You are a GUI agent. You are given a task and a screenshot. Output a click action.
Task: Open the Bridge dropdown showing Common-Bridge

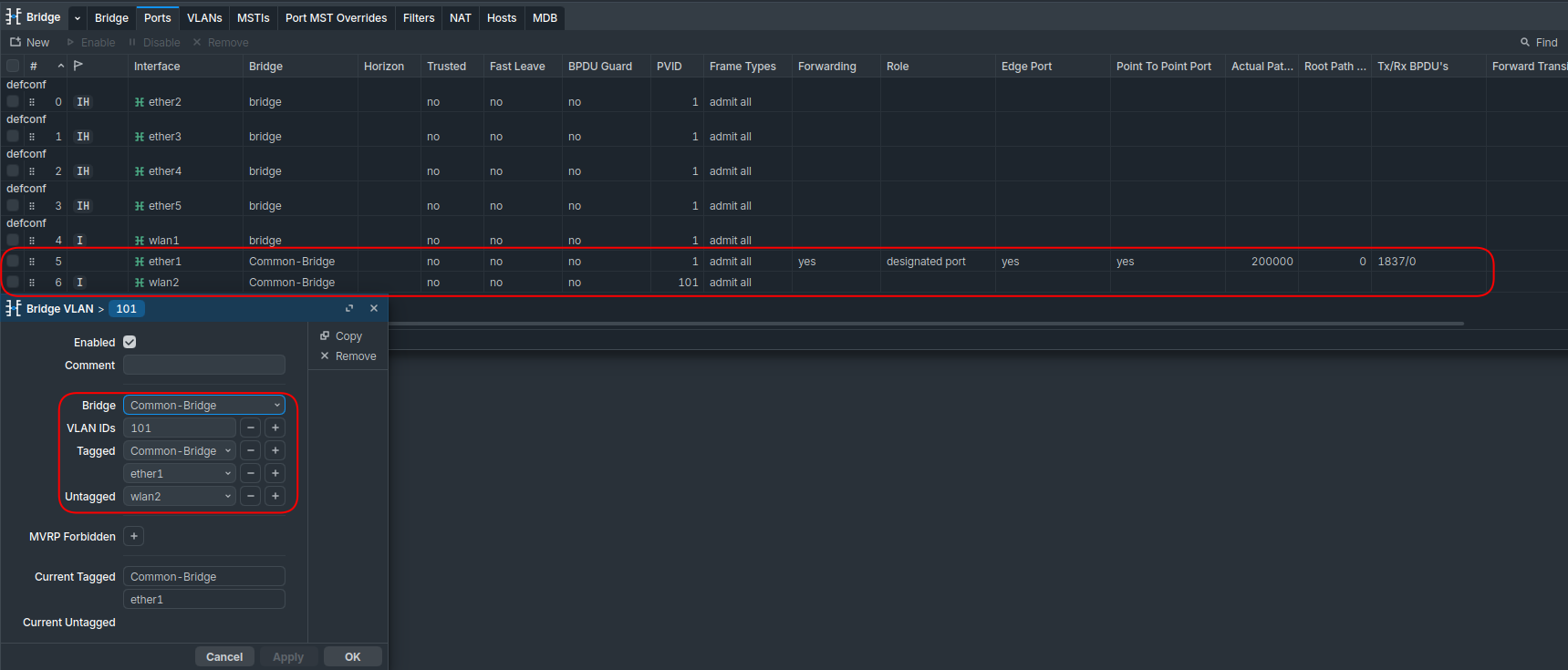tap(203, 405)
